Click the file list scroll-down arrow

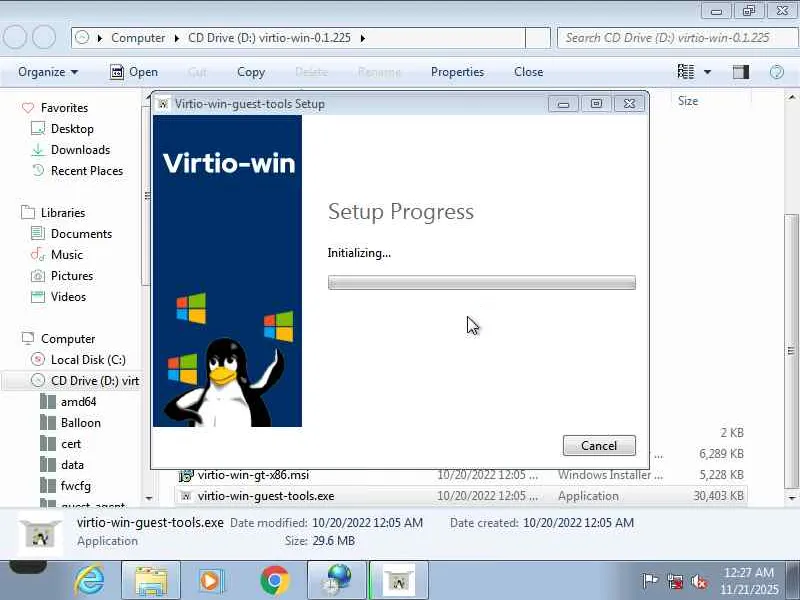(x=792, y=498)
